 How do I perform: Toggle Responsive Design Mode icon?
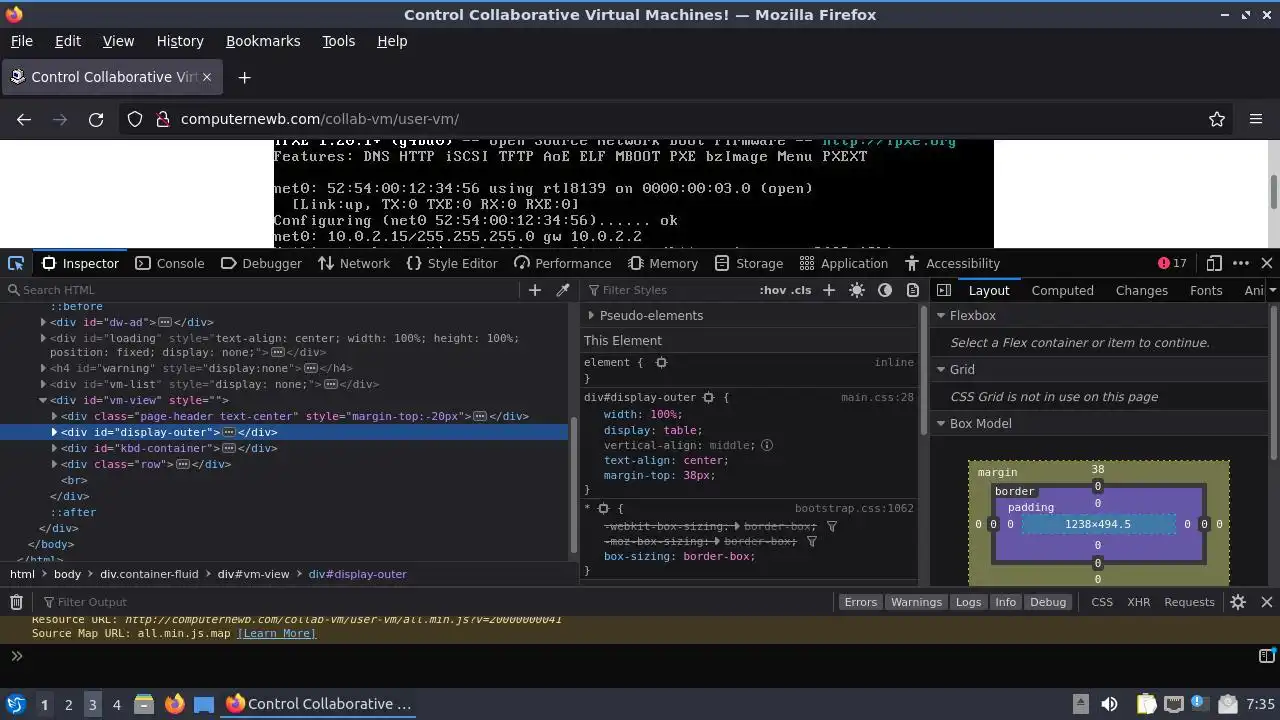click(1214, 263)
